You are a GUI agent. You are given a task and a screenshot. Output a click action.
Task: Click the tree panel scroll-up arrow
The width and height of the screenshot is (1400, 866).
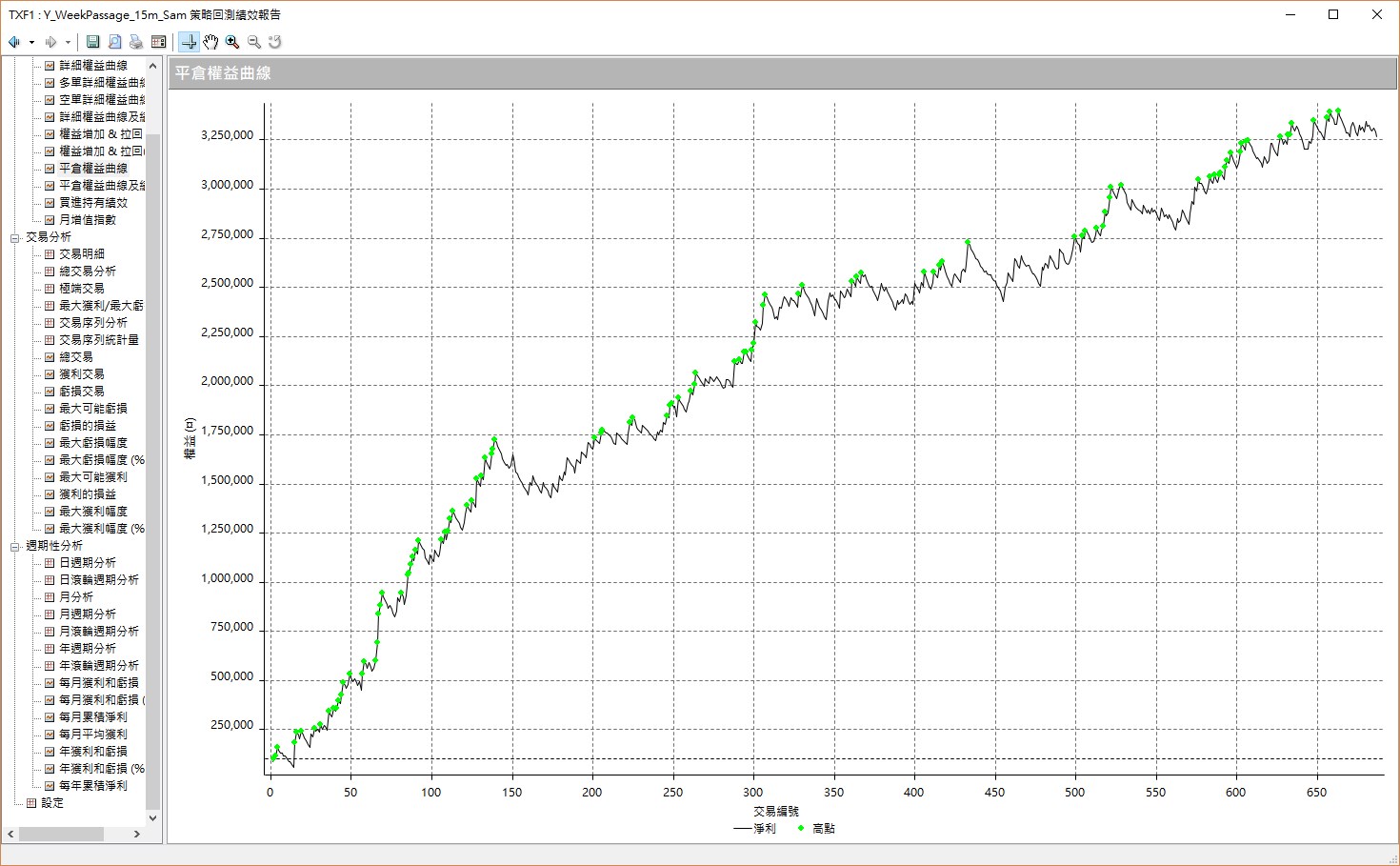tap(152, 67)
